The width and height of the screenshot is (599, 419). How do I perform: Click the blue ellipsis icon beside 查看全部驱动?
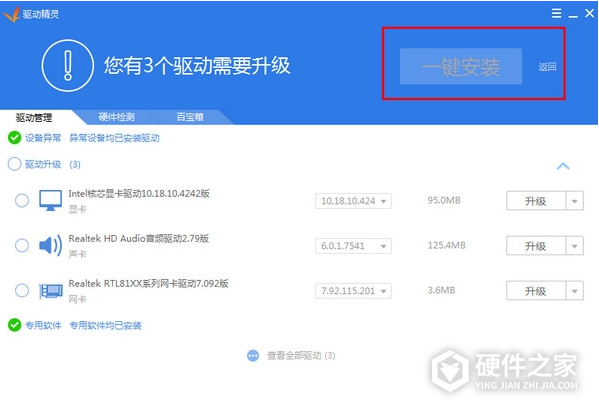coord(253,356)
